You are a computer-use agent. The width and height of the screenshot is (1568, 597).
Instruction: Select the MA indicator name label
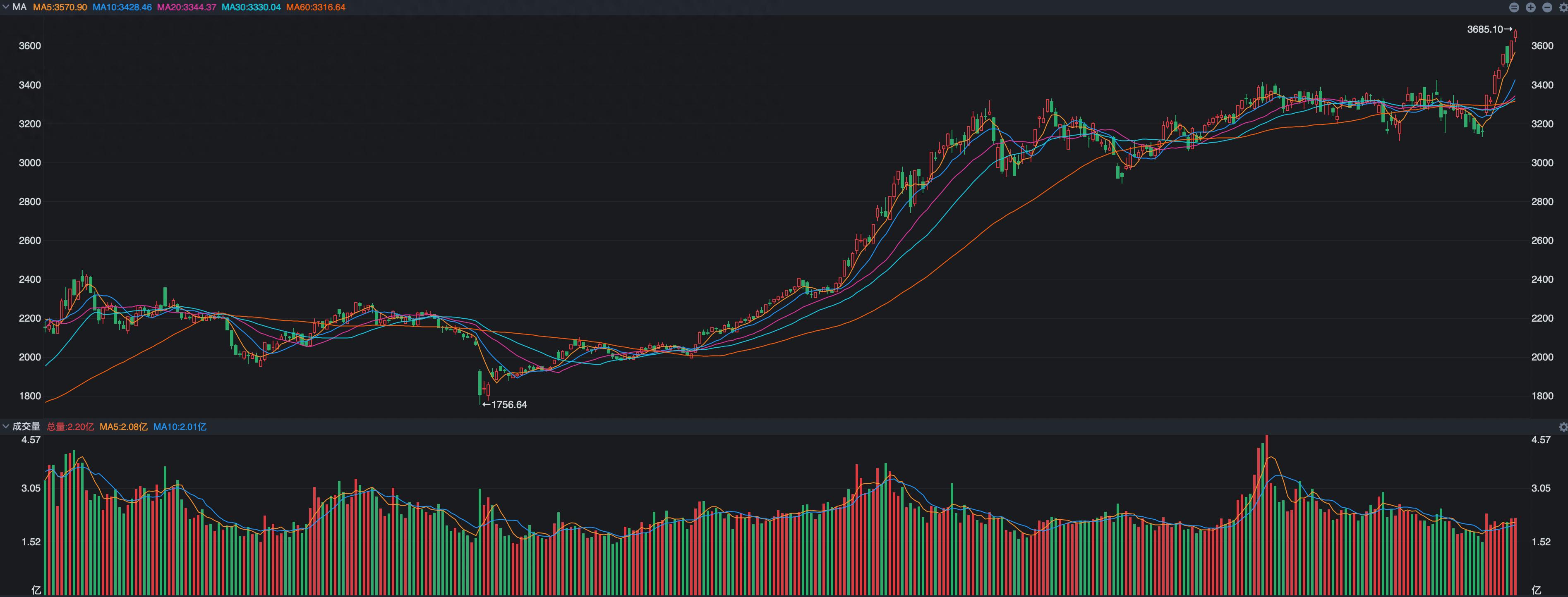tap(19, 7)
